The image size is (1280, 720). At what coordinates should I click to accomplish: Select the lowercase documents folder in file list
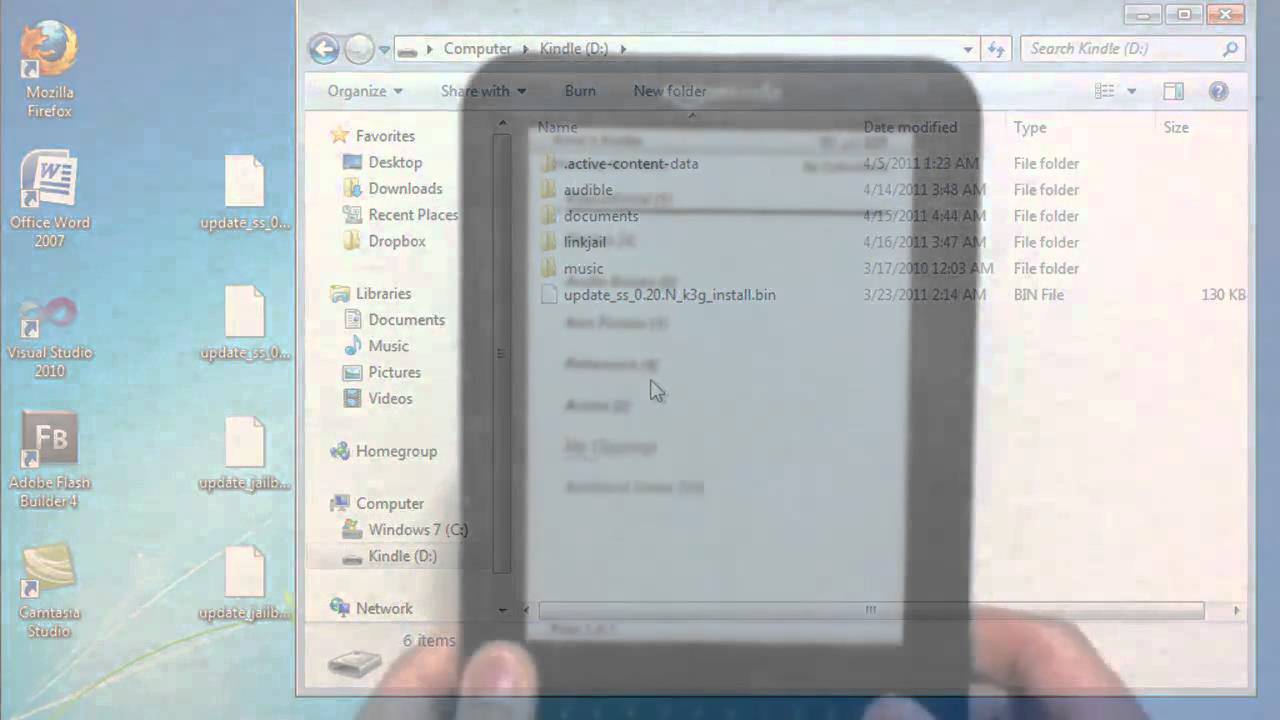[x=601, y=216]
